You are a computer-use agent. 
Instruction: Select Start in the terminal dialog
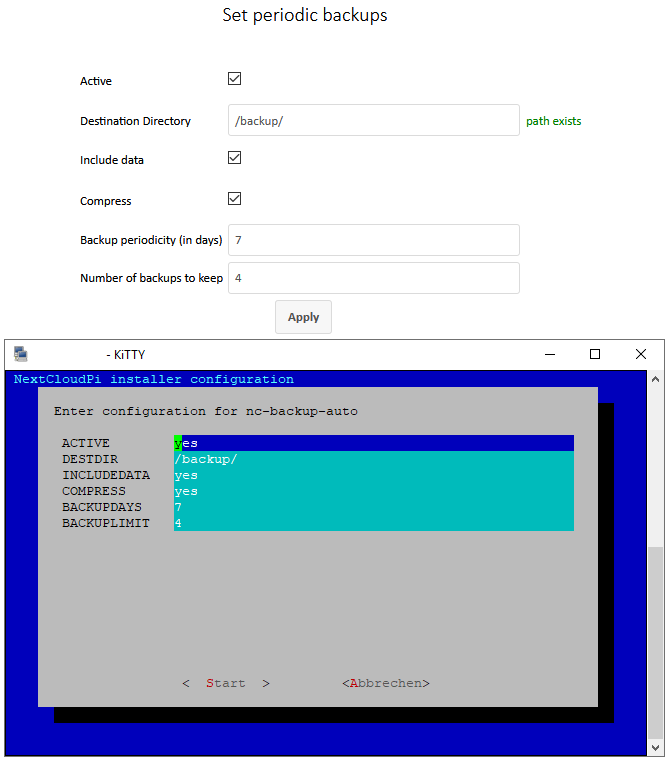[225, 683]
